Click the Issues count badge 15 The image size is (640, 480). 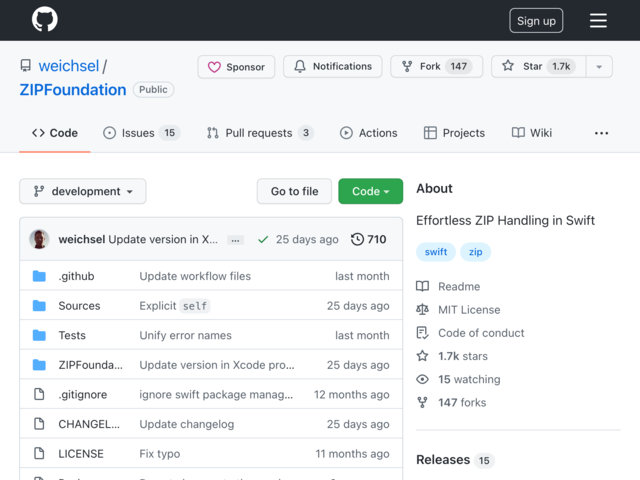click(x=169, y=133)
